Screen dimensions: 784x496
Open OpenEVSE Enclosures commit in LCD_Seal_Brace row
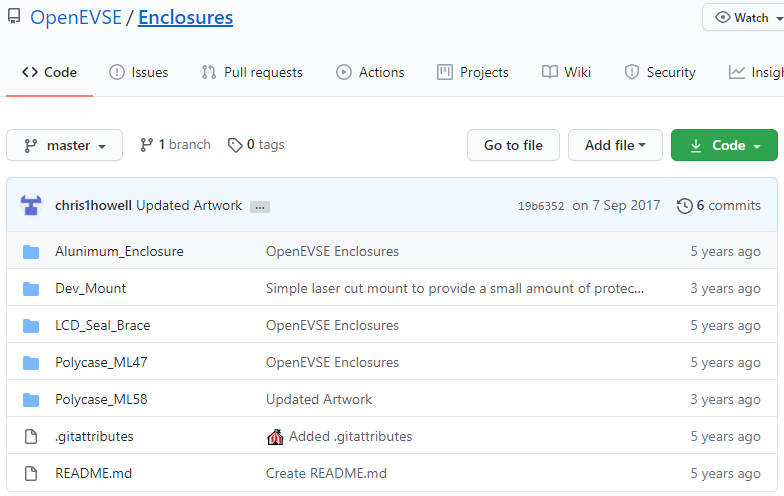pyautogui.click(x=332, y=325)
